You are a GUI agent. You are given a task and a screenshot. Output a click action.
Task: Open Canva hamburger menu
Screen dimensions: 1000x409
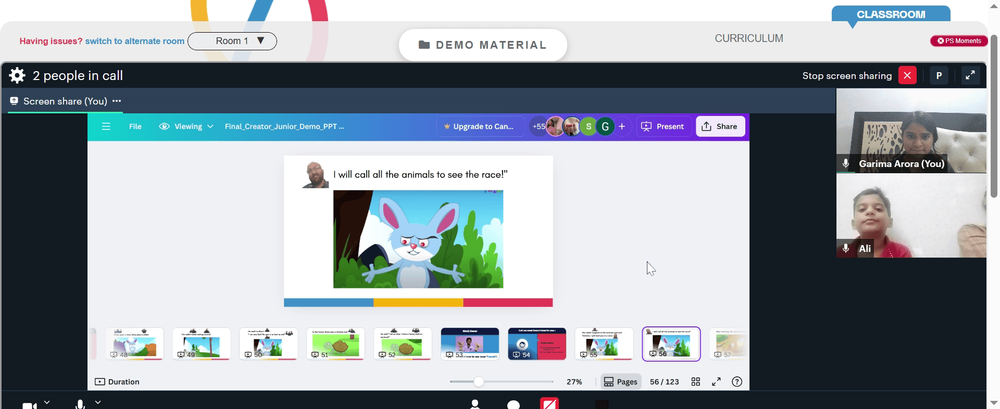point(106,126)
